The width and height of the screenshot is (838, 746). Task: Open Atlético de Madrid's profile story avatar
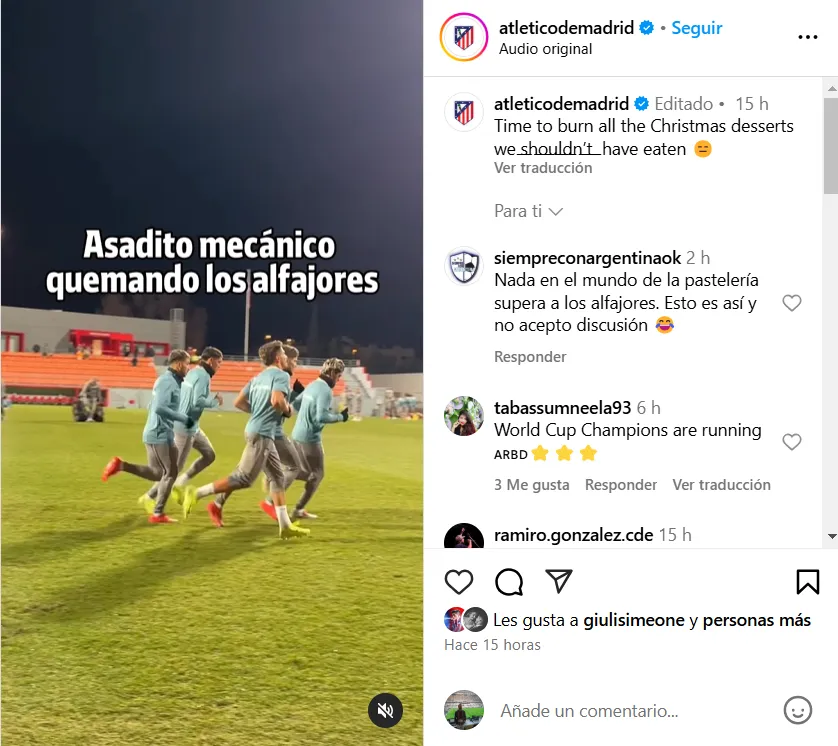(x=463, y=37)
